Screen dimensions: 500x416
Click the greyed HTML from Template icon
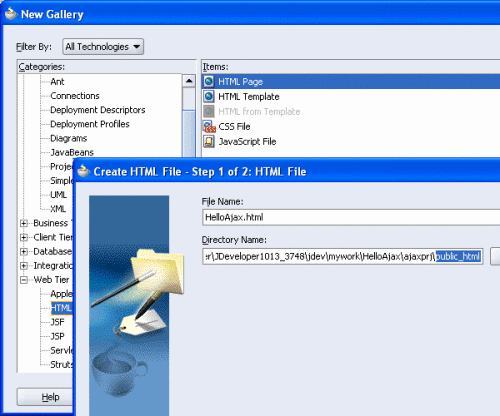[209, 111]
